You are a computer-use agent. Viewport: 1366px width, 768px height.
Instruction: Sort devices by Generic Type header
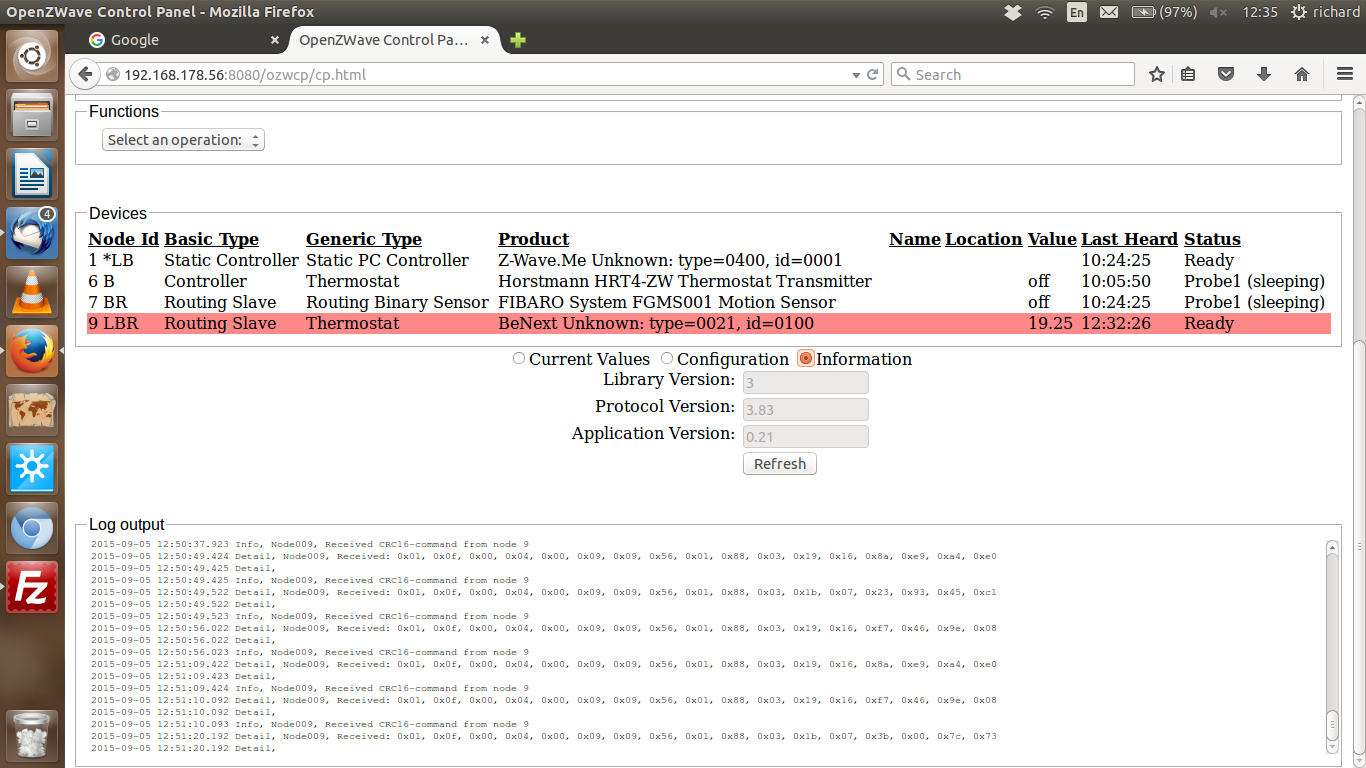[364, 239]
